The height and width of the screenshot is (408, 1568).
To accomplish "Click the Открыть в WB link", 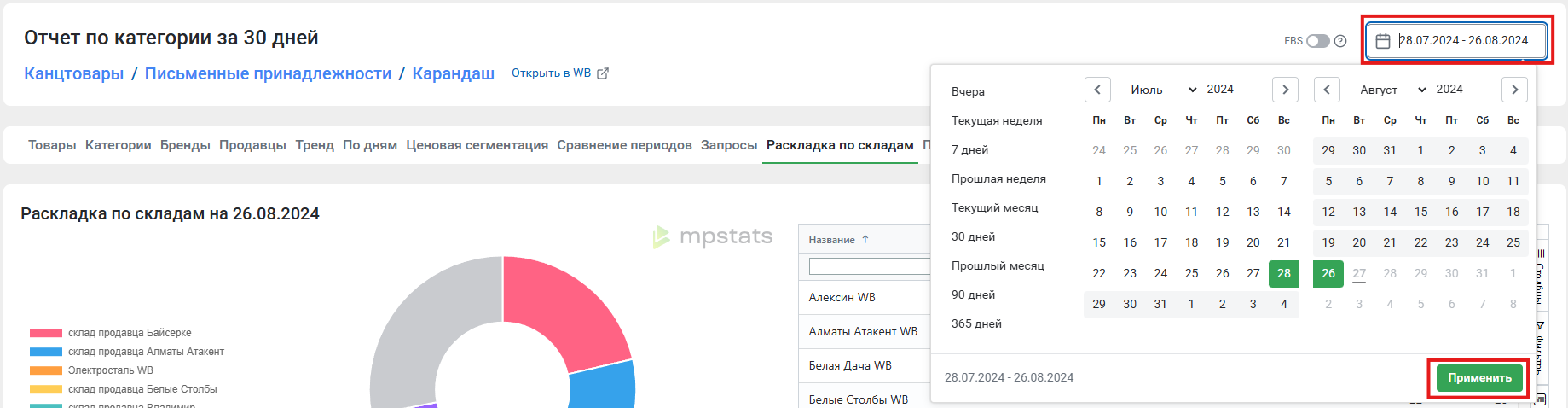I will pos(551,73).
